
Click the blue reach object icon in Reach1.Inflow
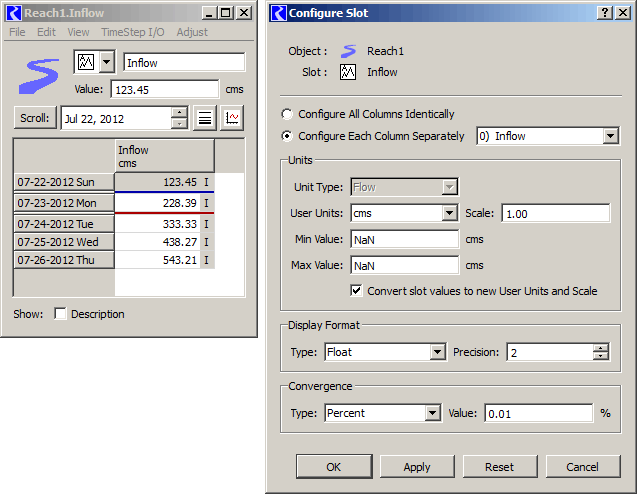click(39, 76)
